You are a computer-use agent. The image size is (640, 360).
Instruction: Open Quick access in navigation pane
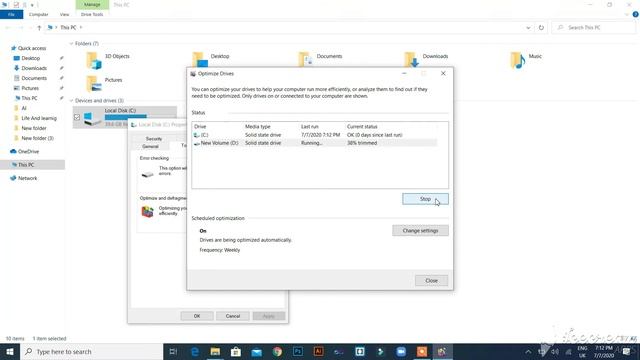(32, 48)
